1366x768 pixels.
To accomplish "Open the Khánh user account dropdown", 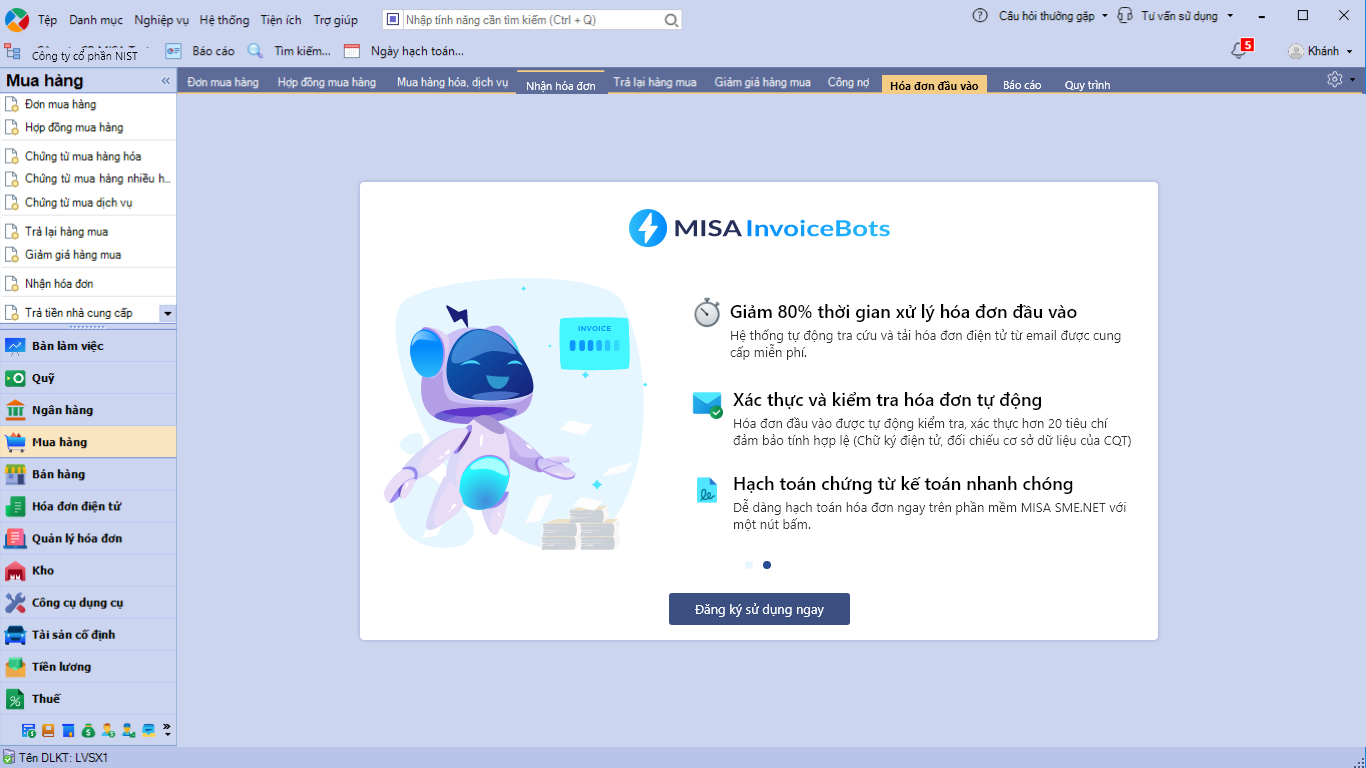I will 1321,51.
